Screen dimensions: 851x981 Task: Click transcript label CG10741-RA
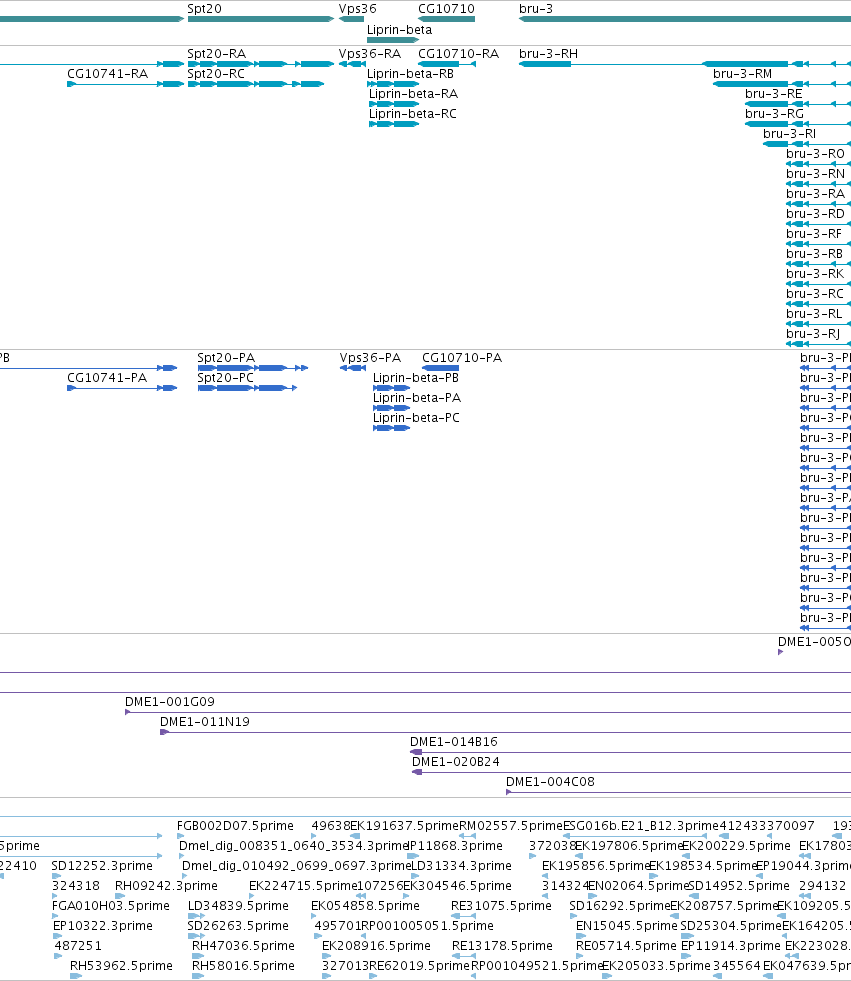tap(108, 74)
